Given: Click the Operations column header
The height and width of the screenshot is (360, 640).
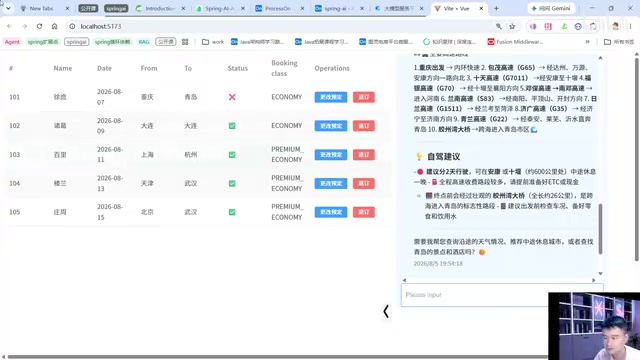Looking at the screenshot, I should point(332,68).
